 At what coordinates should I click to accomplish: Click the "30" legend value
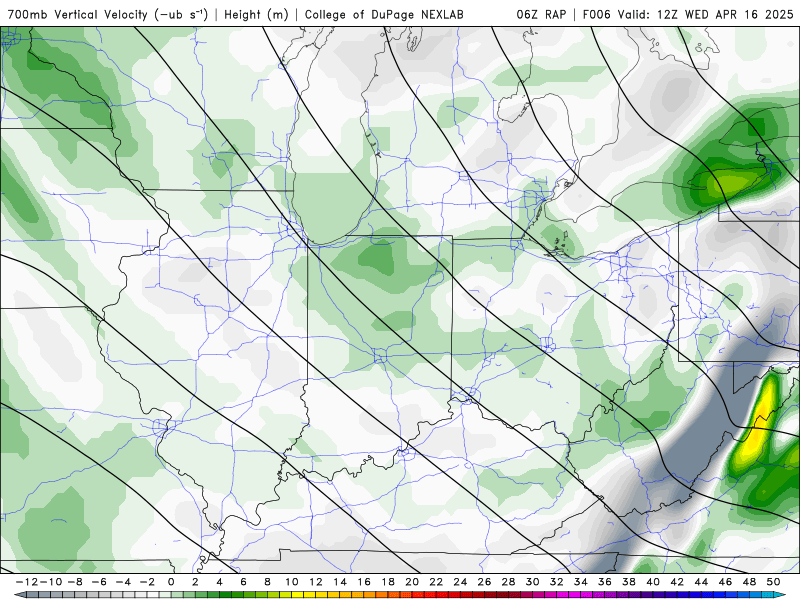click(x=533, y=582)
